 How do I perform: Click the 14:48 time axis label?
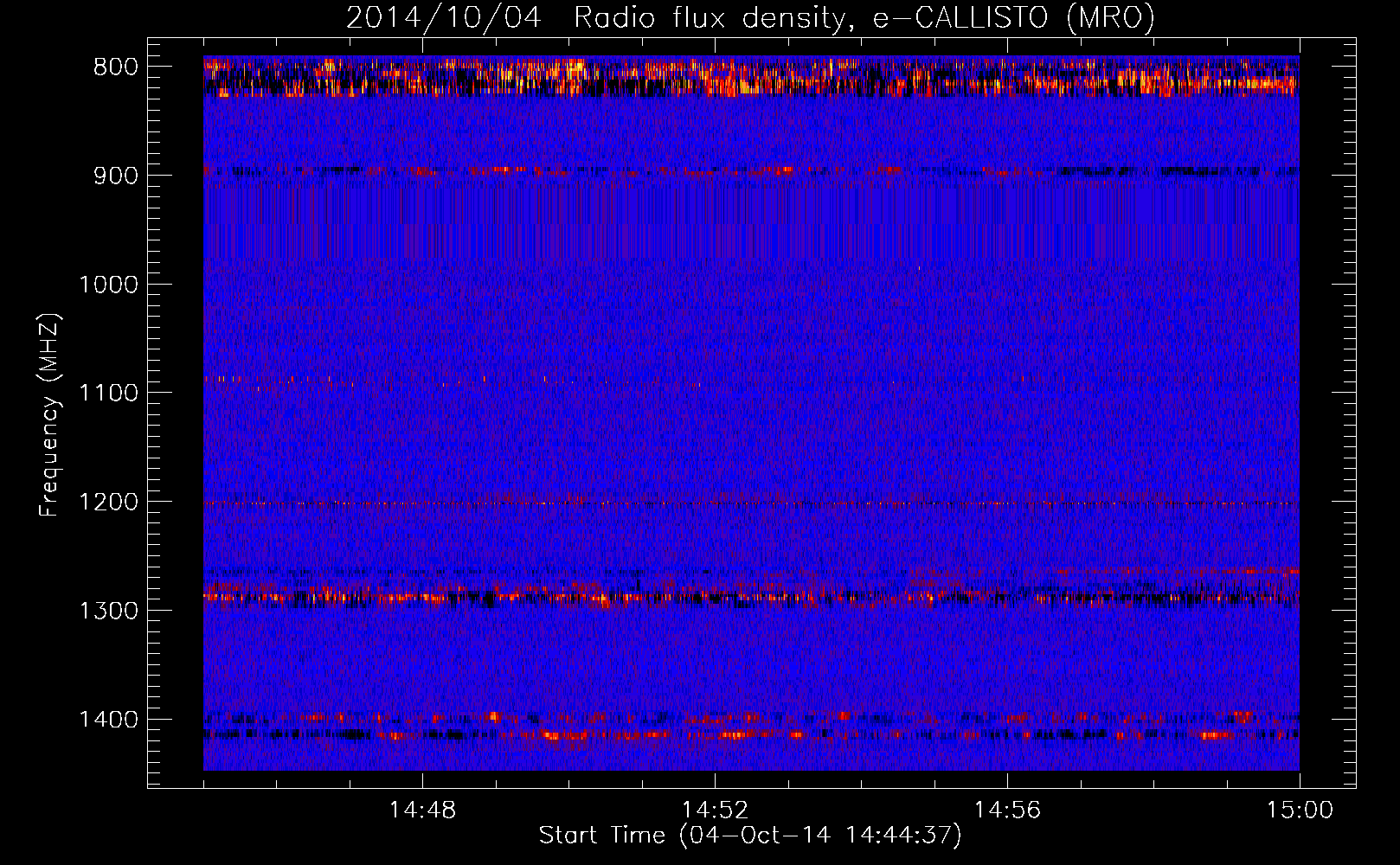click(422, 811)
